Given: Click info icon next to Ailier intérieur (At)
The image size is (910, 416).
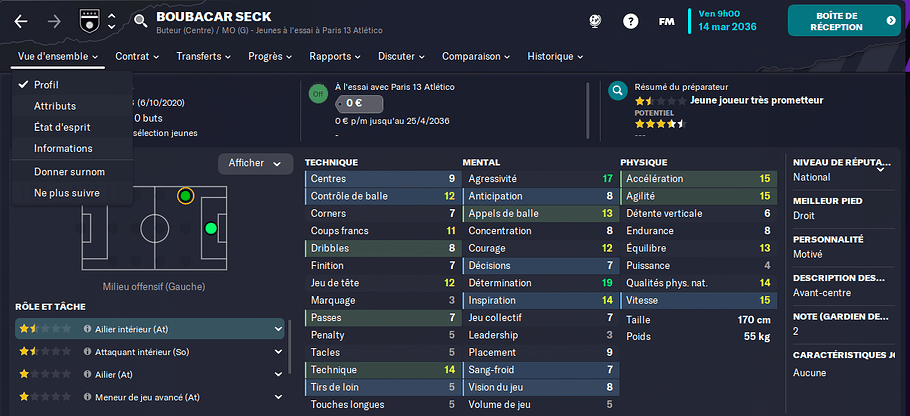Looking at the screenshot, I should pos(88,329).
